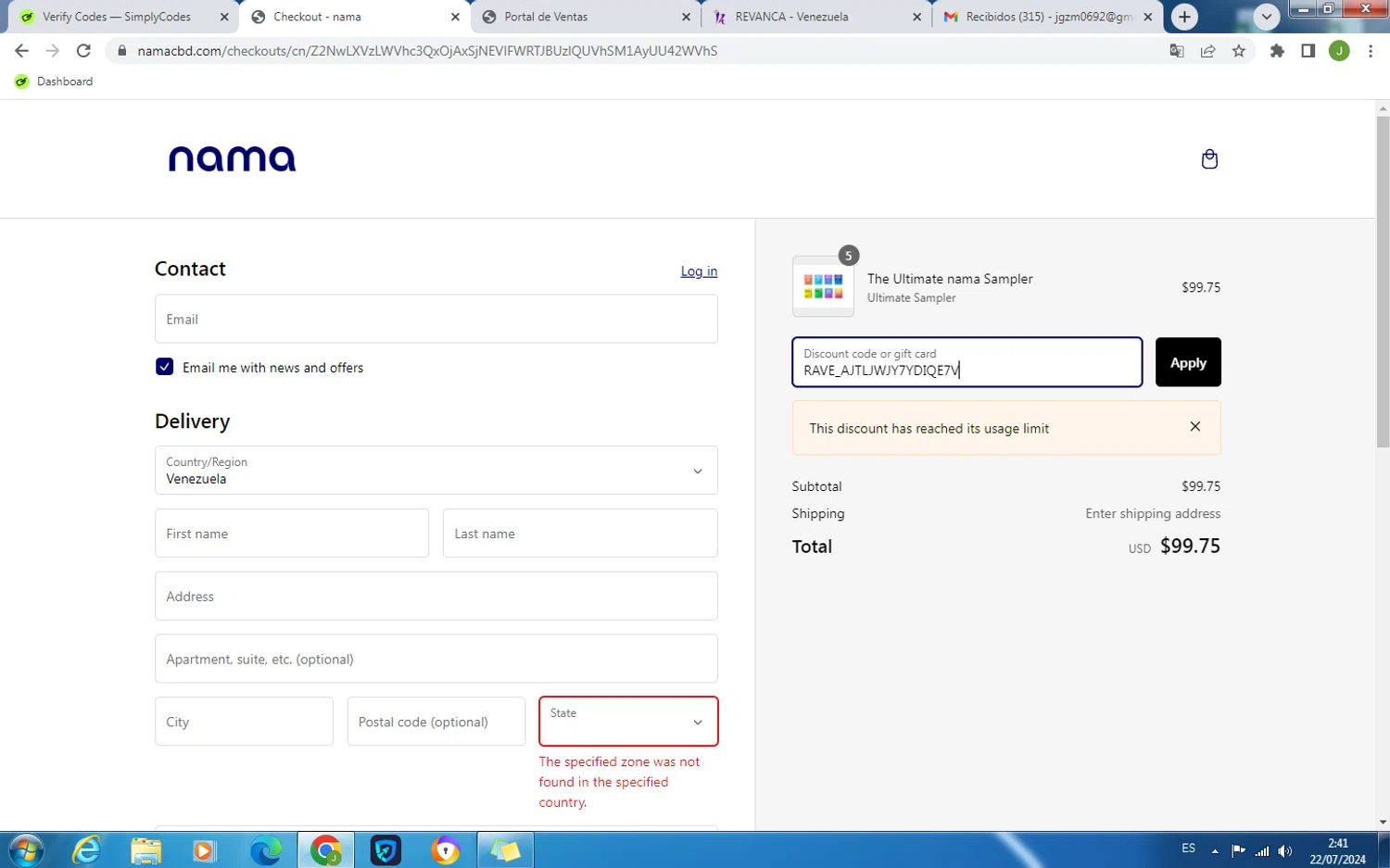This screenshot has width=1390, height=868.
Task: Close the Gmail Recibidos tab
Action: coord(1147,17)
